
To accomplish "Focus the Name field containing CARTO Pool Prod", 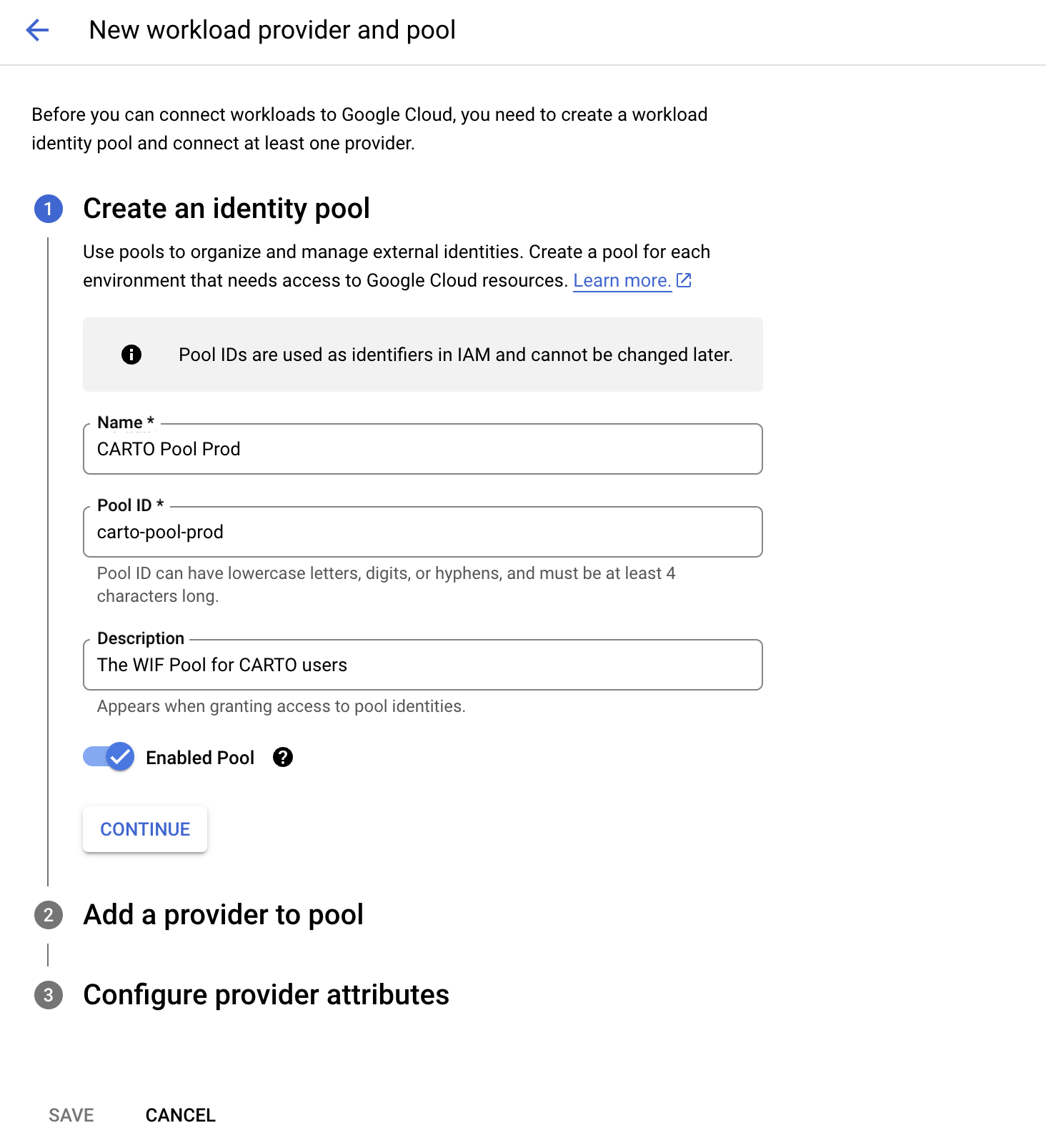I will coord(422,450).
